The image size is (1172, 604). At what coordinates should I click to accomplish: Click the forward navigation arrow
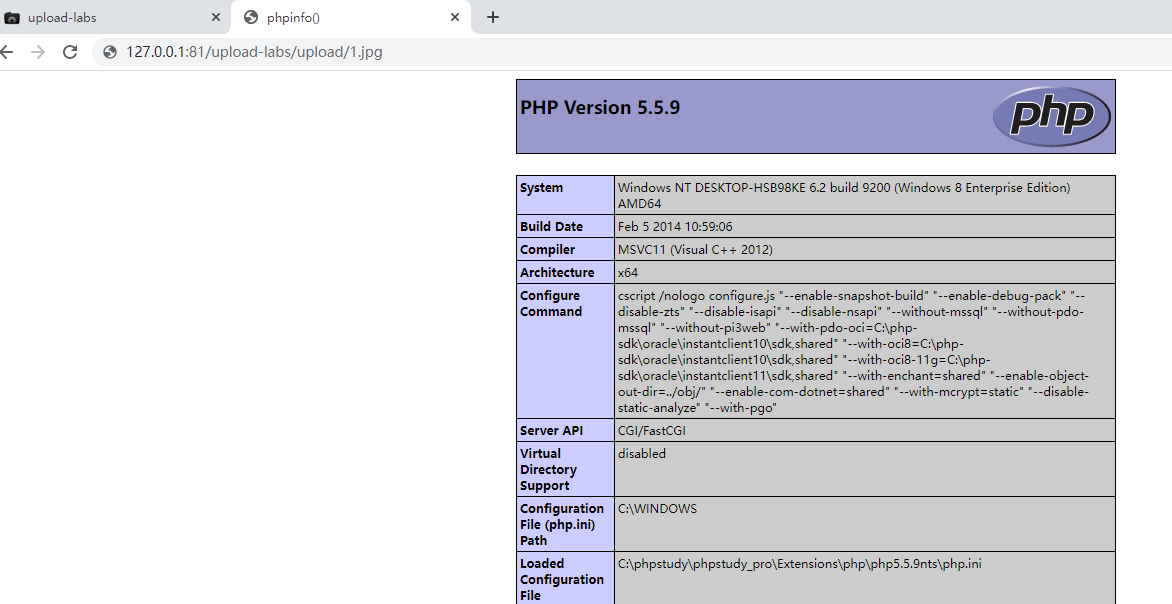pos(37,50)
